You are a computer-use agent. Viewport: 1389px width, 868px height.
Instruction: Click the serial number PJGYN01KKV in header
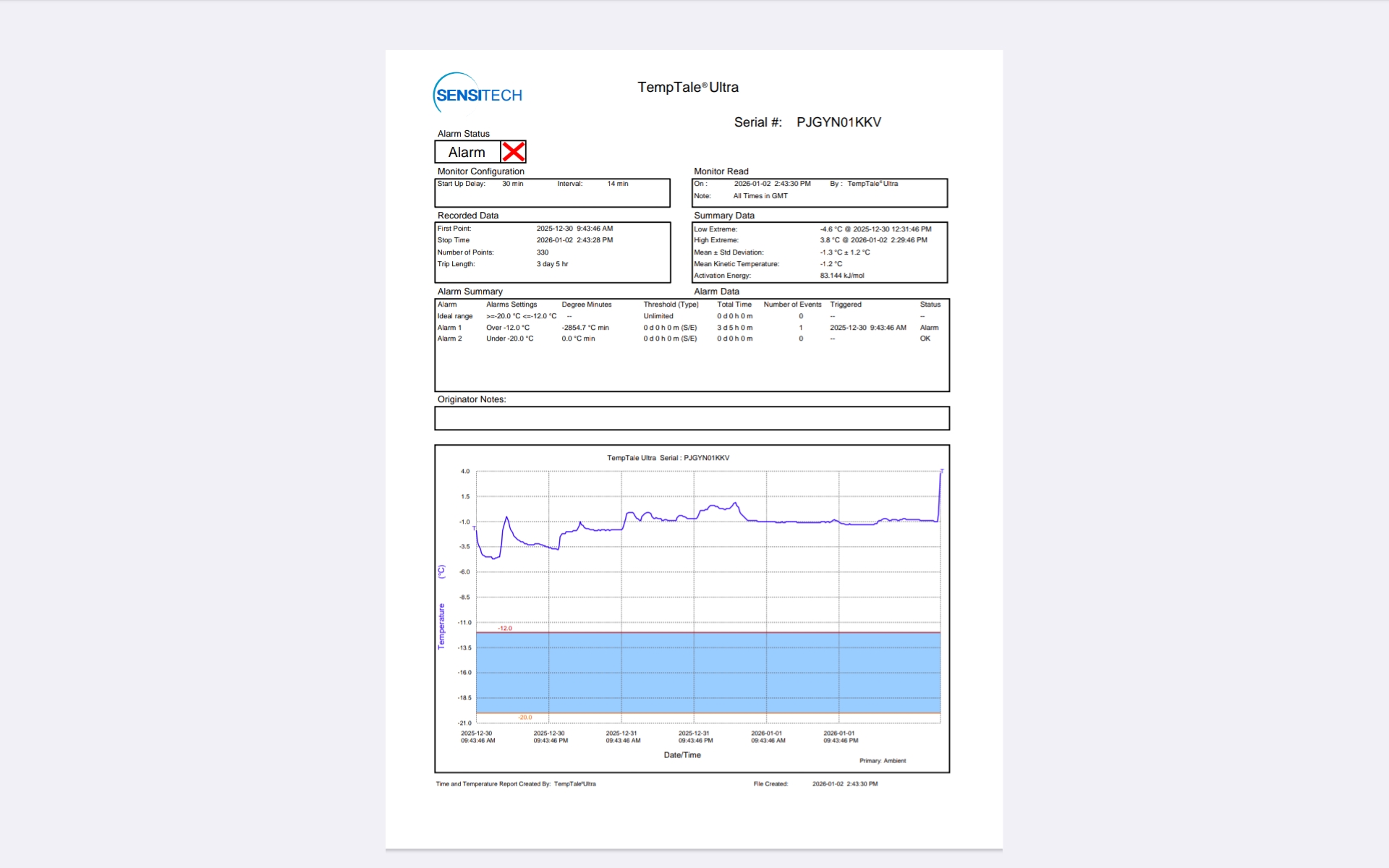coord(838,122)
